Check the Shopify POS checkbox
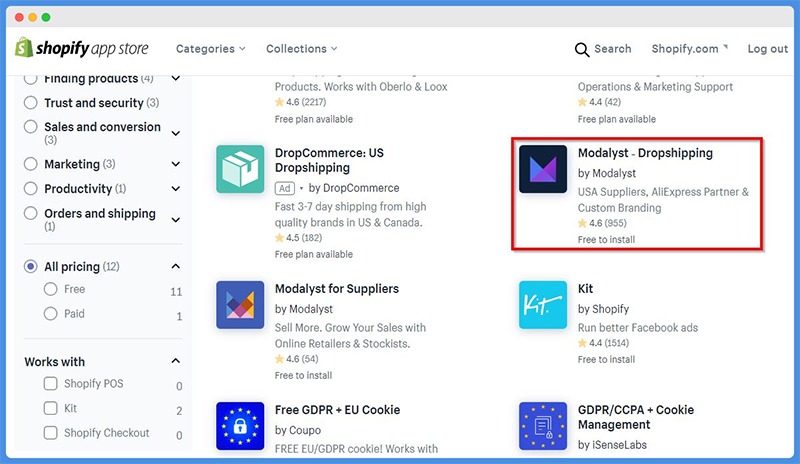 [51, 383]
